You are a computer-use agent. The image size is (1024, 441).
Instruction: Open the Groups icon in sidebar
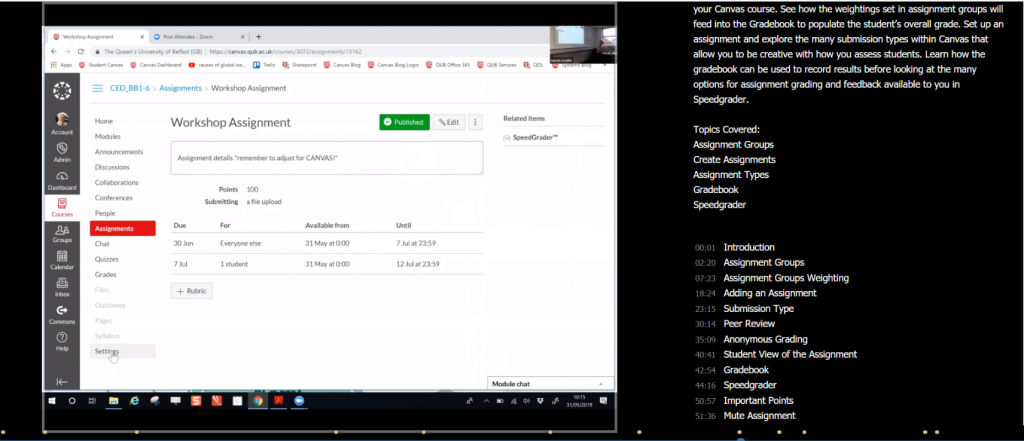62,233
